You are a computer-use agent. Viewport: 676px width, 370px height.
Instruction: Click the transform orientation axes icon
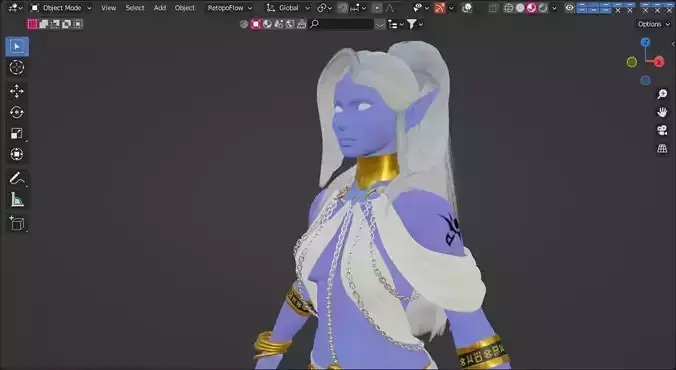tap(270, 8)
